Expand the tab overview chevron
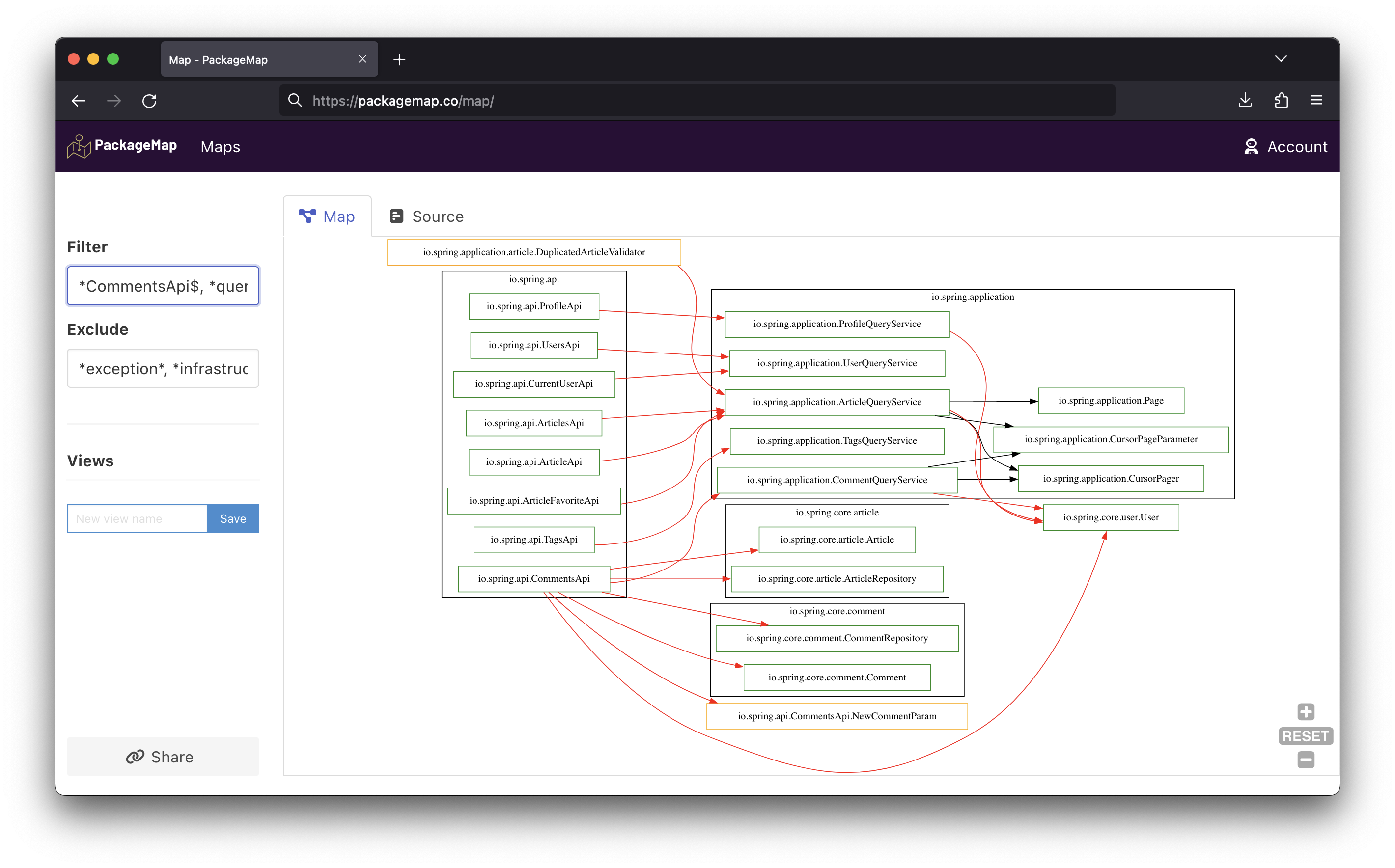 [1280, 58]
